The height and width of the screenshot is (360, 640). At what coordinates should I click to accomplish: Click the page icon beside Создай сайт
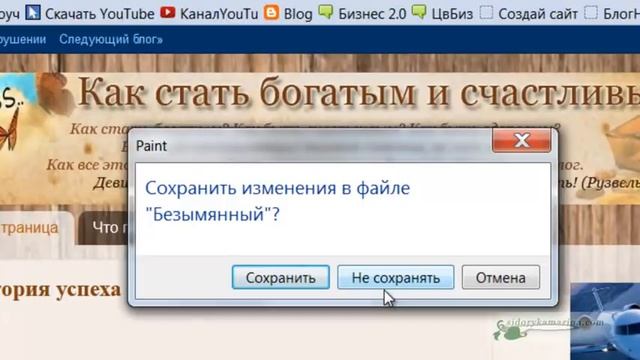click(486, 12)
